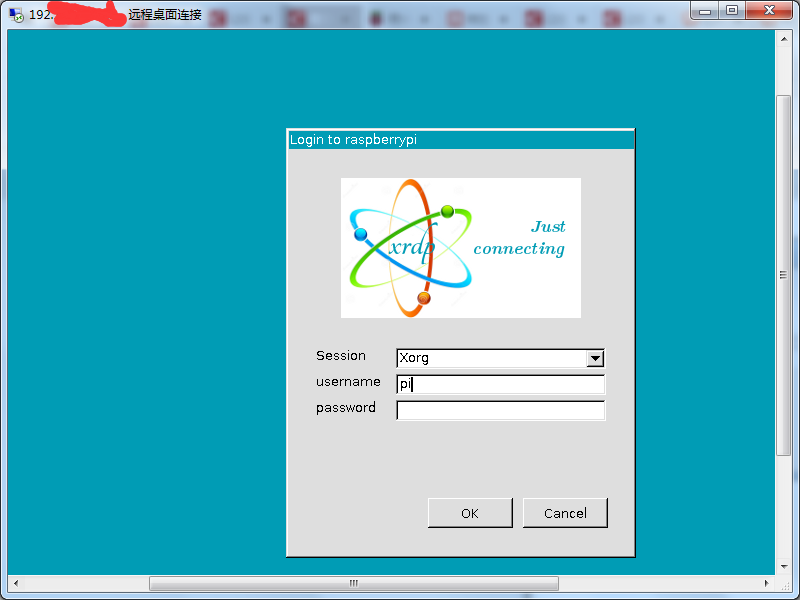Viewport: 800px width, 600px height.
Task: Focus the password input field
Action: click(x=500, y=410)
